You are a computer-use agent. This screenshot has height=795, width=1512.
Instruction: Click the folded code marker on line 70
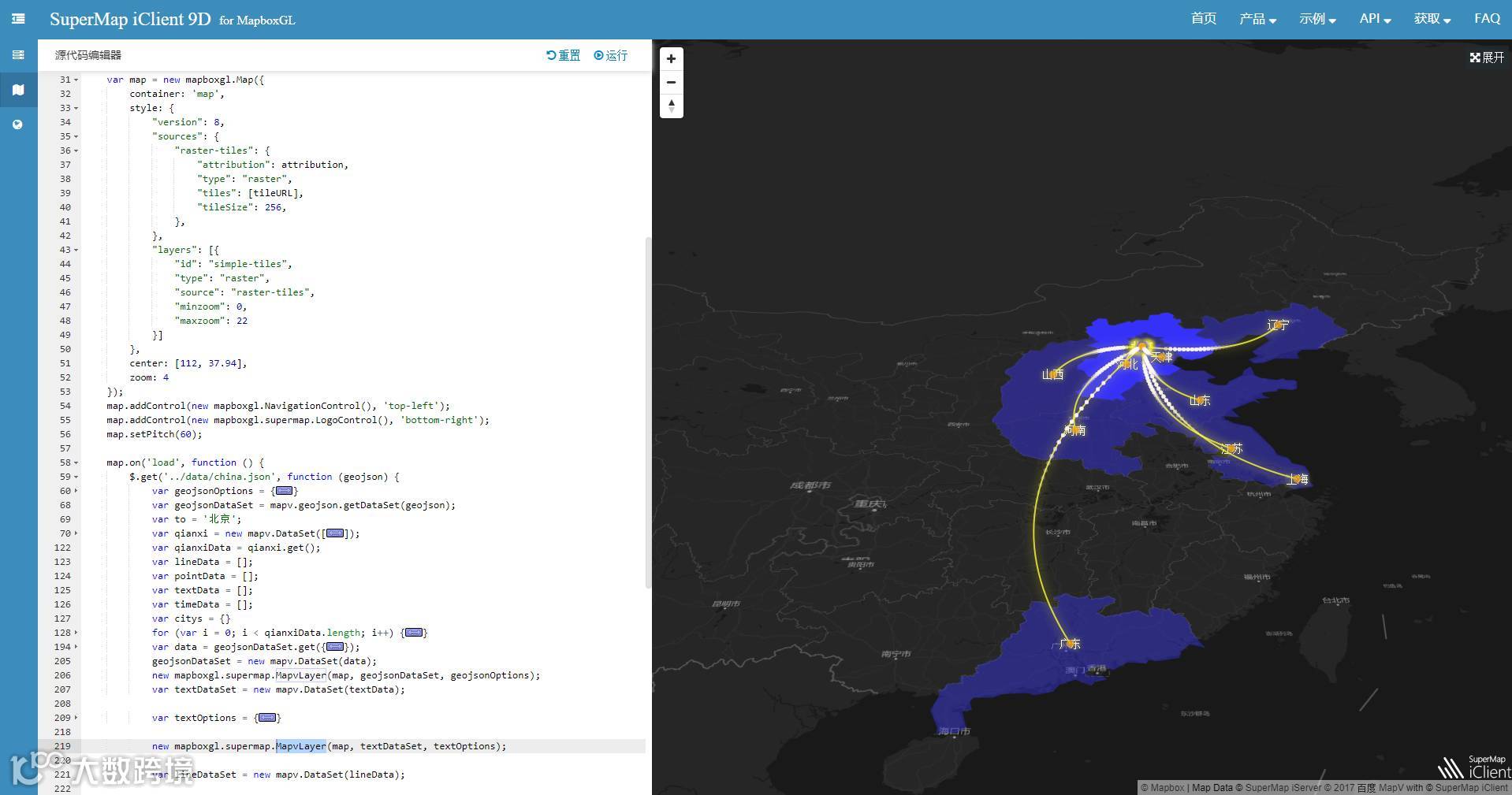click(335, 533)
